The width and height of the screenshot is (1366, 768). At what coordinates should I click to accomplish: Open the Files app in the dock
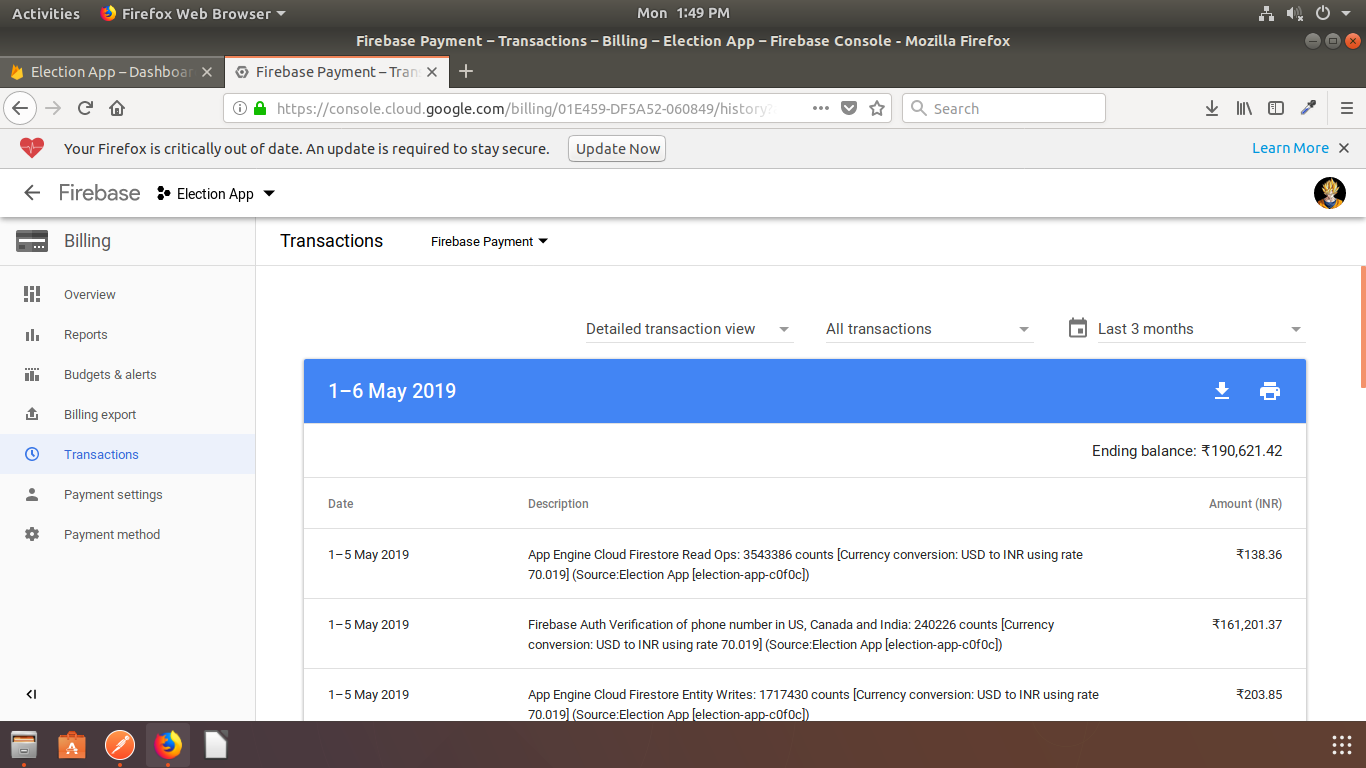(24, 745)
